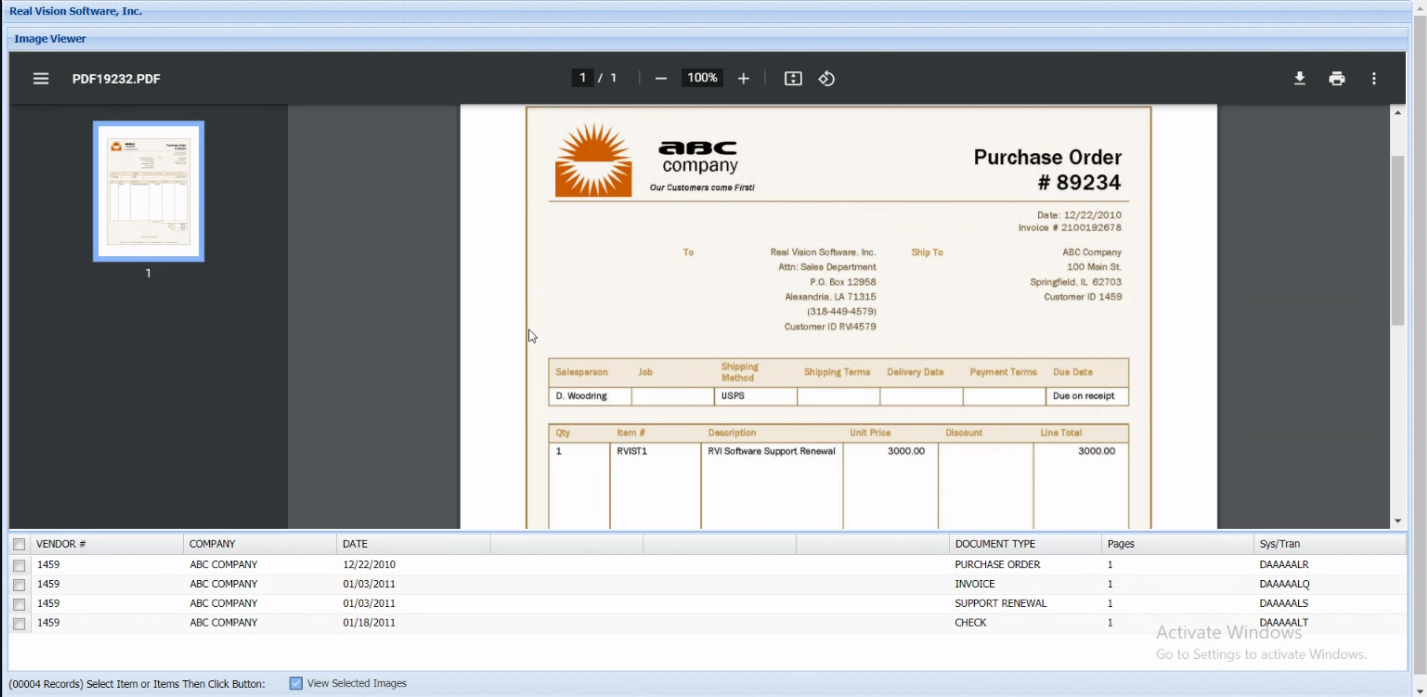The image size is (1427, 697).
Task: Click the COMPANY column header
Action: (212, 544)
